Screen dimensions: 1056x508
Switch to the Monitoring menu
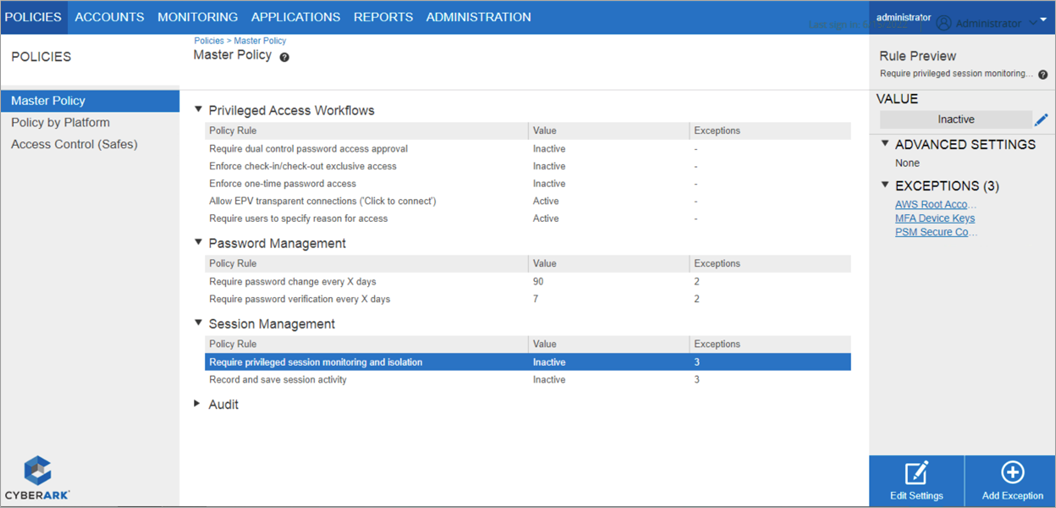click(197, 17)
